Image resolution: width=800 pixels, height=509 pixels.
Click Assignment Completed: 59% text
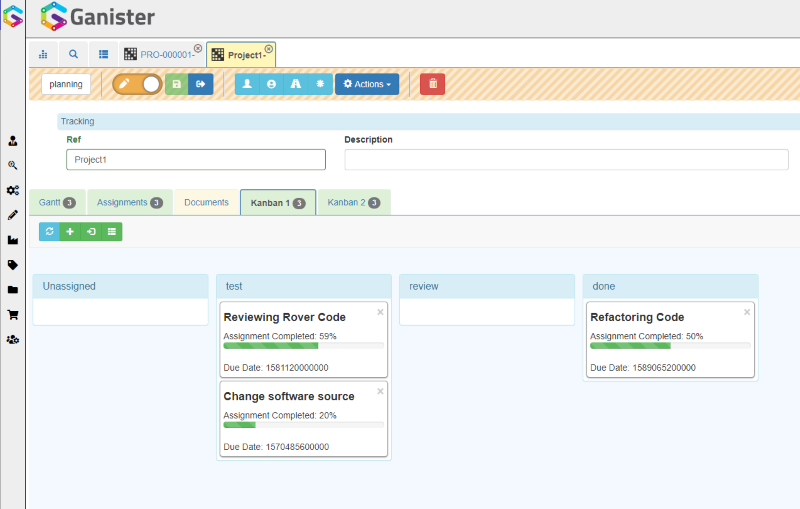(x=280, y=336)
